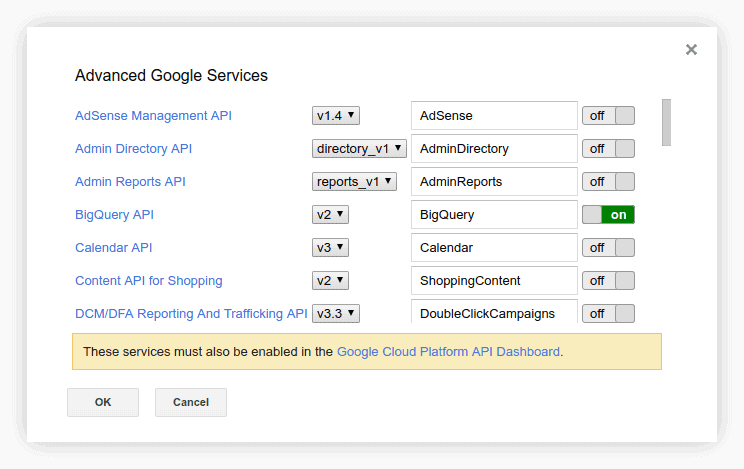Select Calendar v3 version dropdown
This screenshot has height=469, width=744.
[x=330, y=247]
